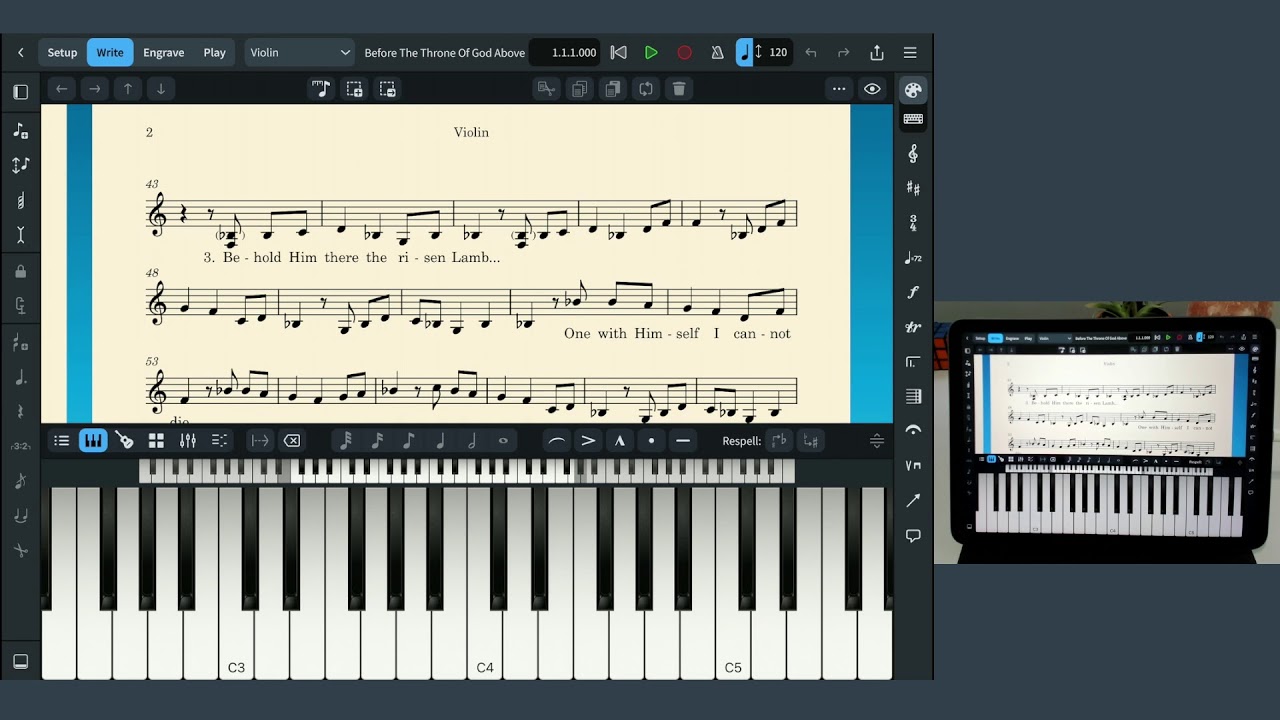The image size is (1280, 720).
Task: Respell note using flat spelling
Action: [x=779, y=441]
